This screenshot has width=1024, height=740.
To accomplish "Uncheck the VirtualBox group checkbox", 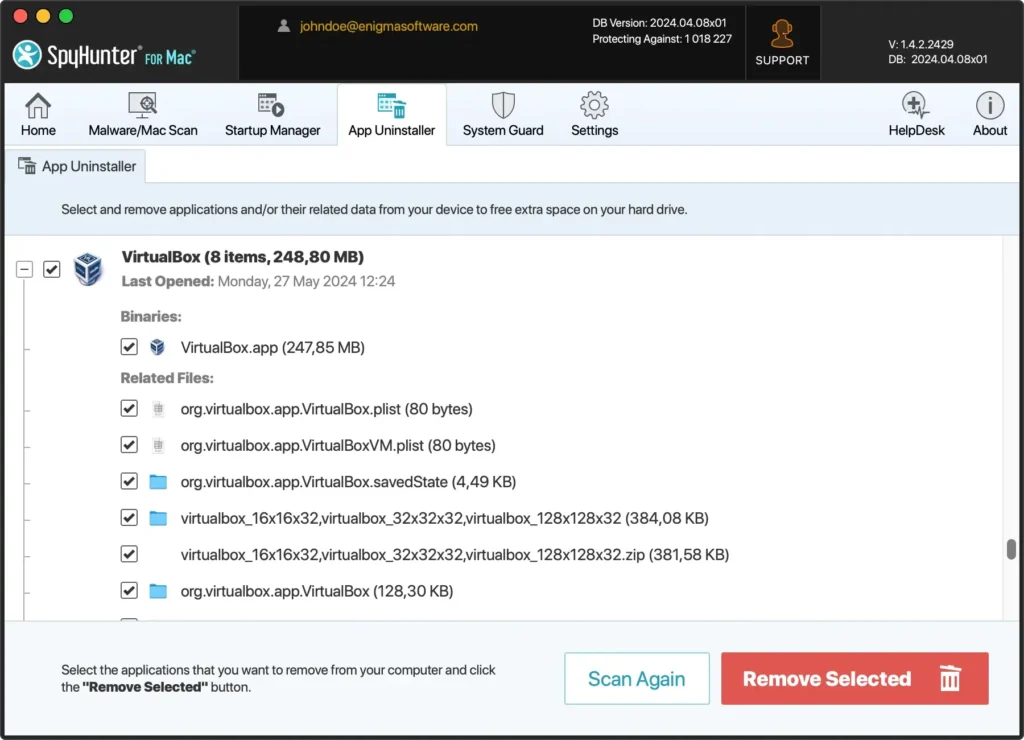I will point(52,269).
